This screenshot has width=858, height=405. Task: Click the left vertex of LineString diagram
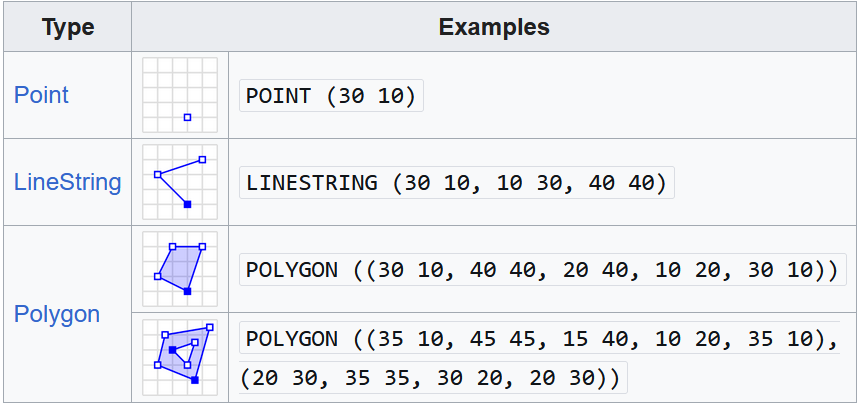click(x=158, y=175)
